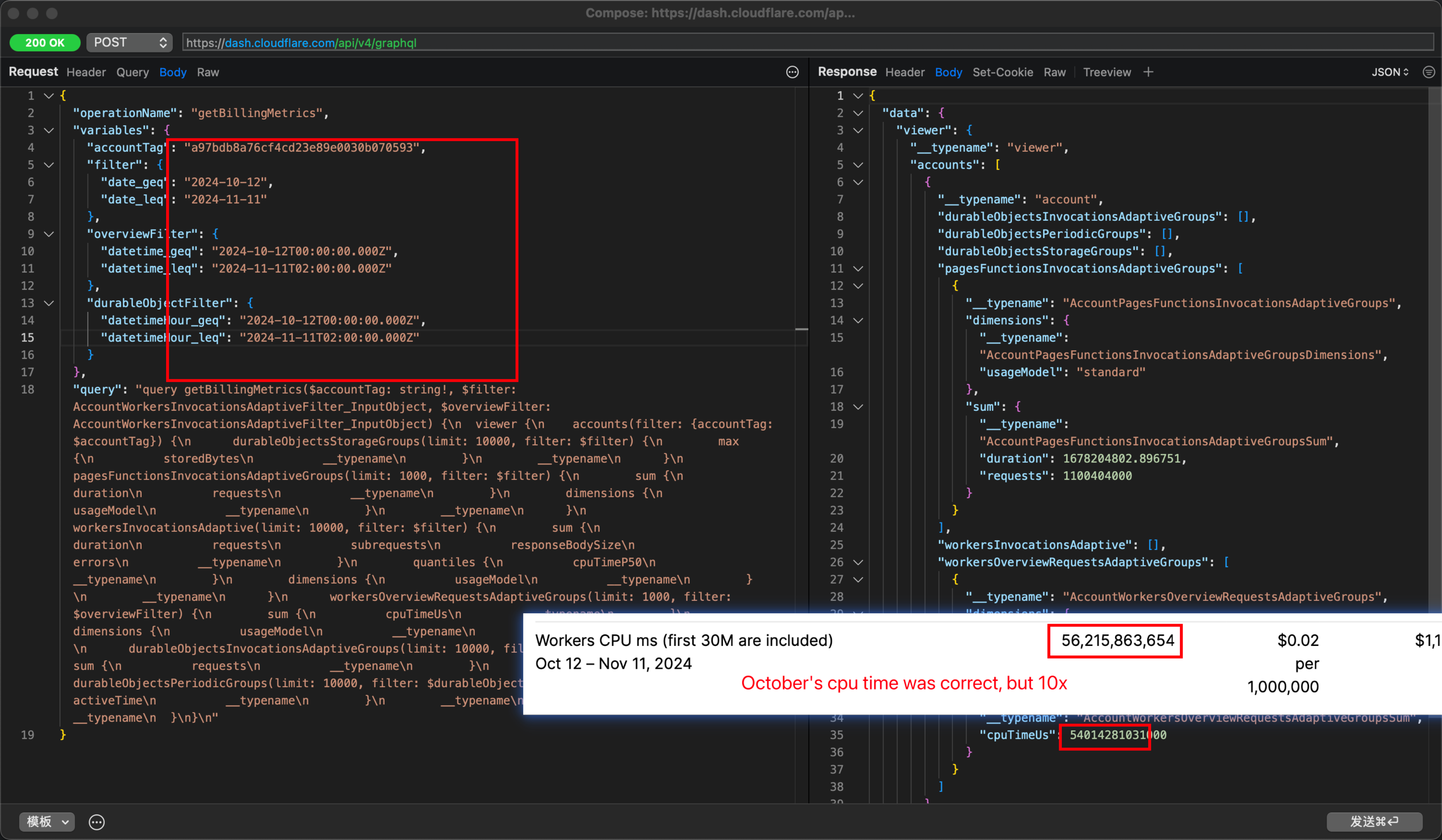Open the POST method dropdown

pyautogui.click(x=129, y=42)
